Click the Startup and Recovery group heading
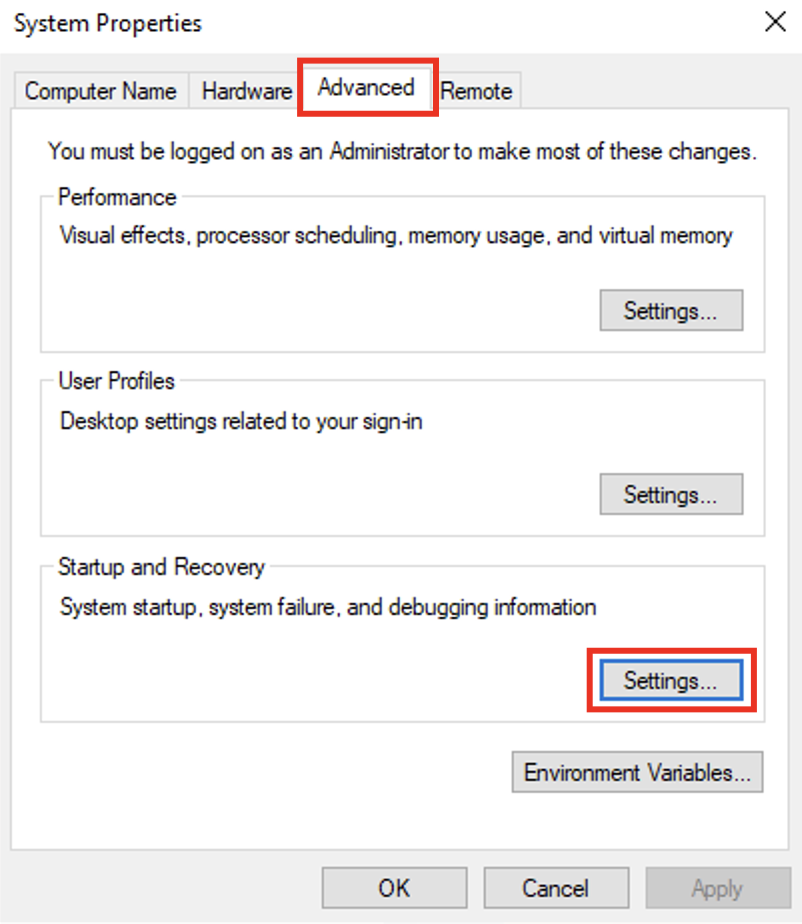The height and width of the screenshot is (924, 802). 161,567
